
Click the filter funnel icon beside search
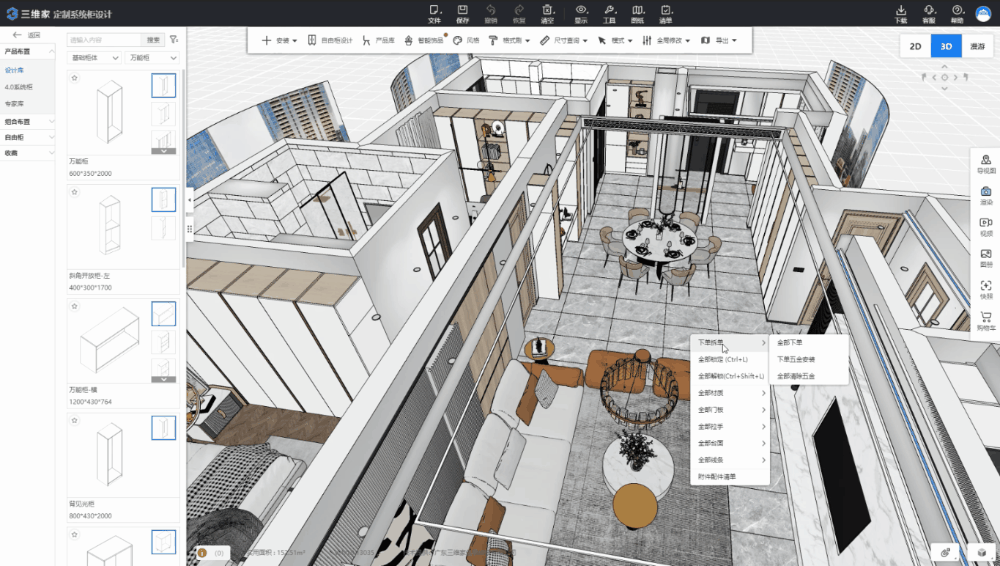coord(174,40)
